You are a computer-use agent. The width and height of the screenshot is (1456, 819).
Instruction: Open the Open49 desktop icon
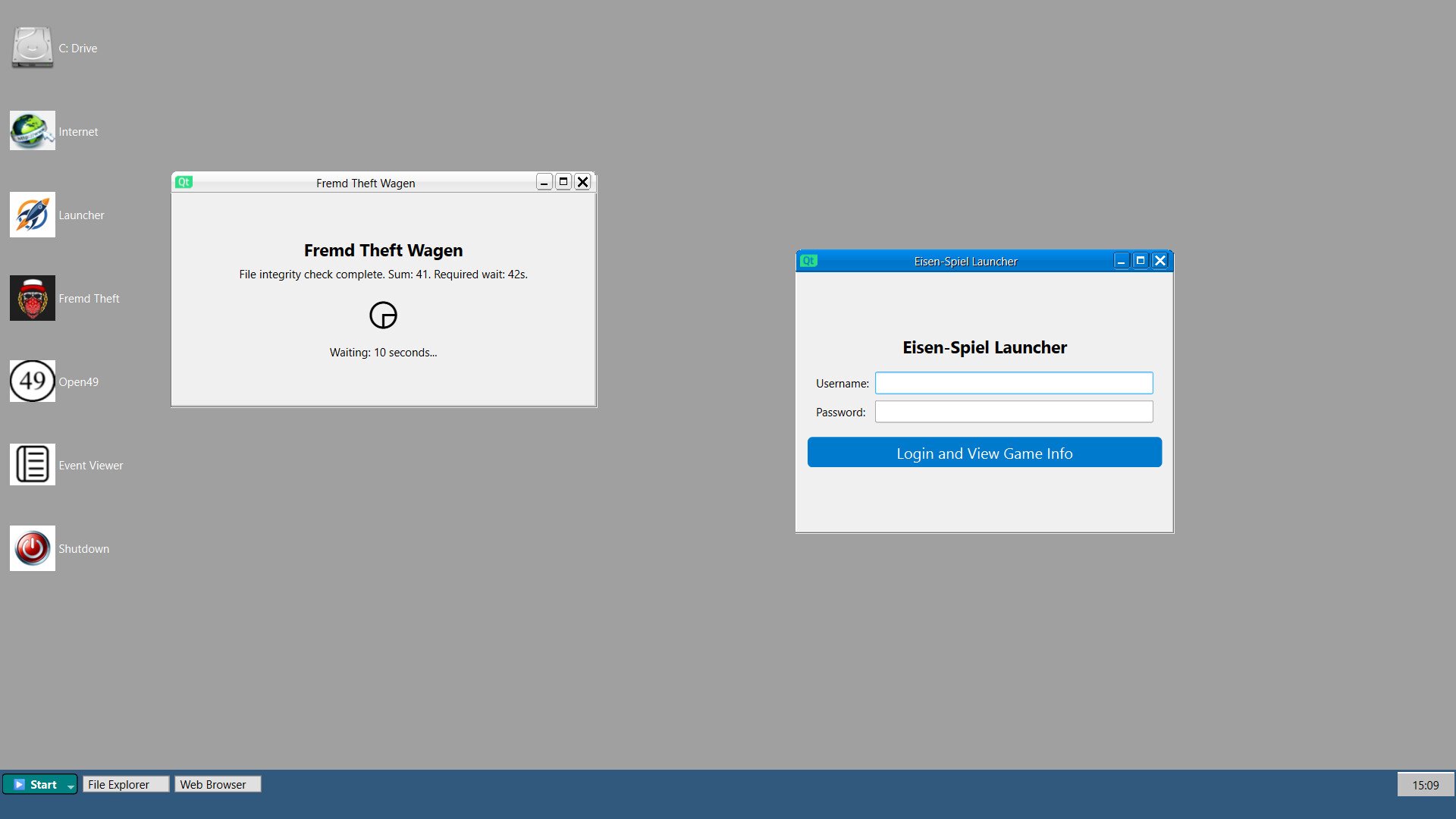[33, 381]
